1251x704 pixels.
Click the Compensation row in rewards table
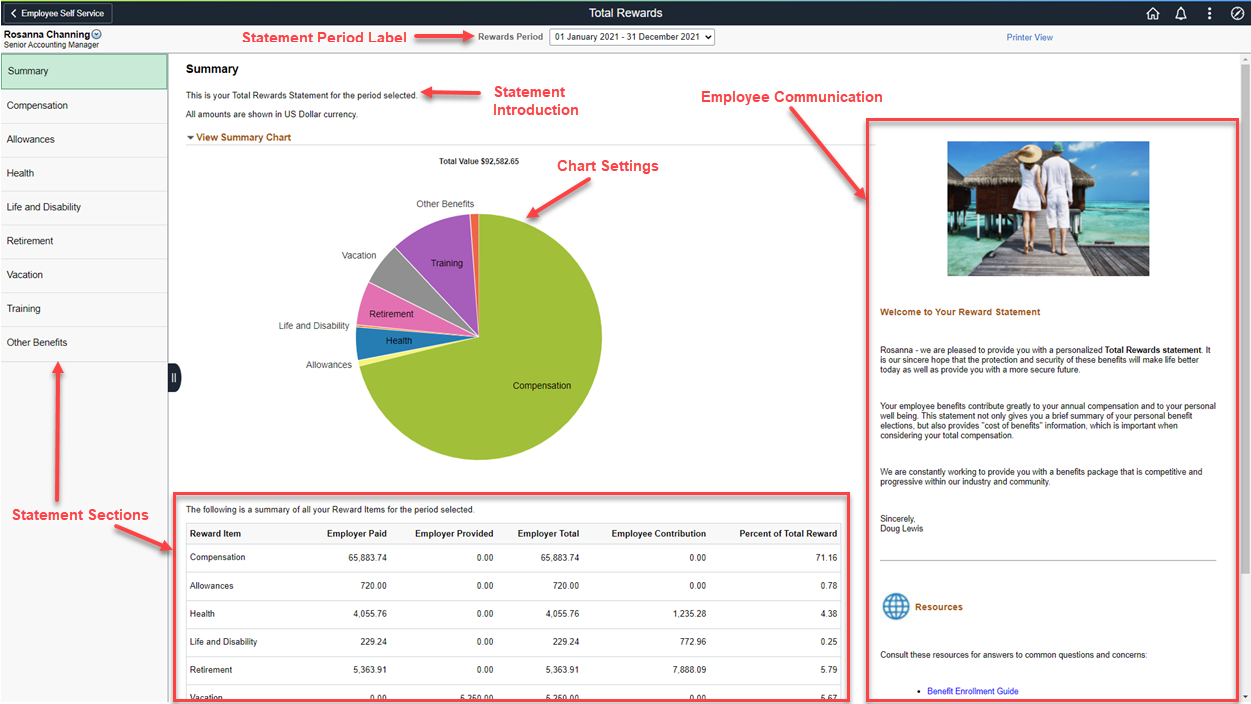pyautogui.click(x=514, y=558)
